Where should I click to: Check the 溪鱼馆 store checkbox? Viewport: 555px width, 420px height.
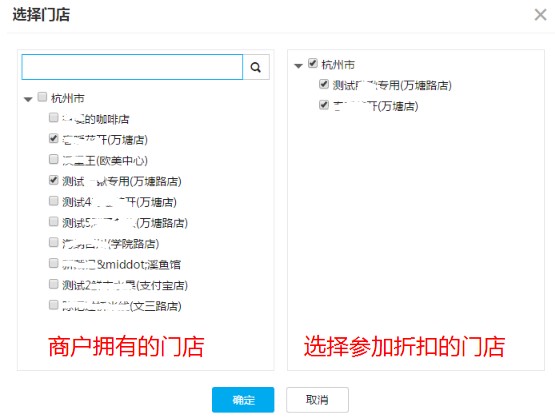tap(53, 263)
